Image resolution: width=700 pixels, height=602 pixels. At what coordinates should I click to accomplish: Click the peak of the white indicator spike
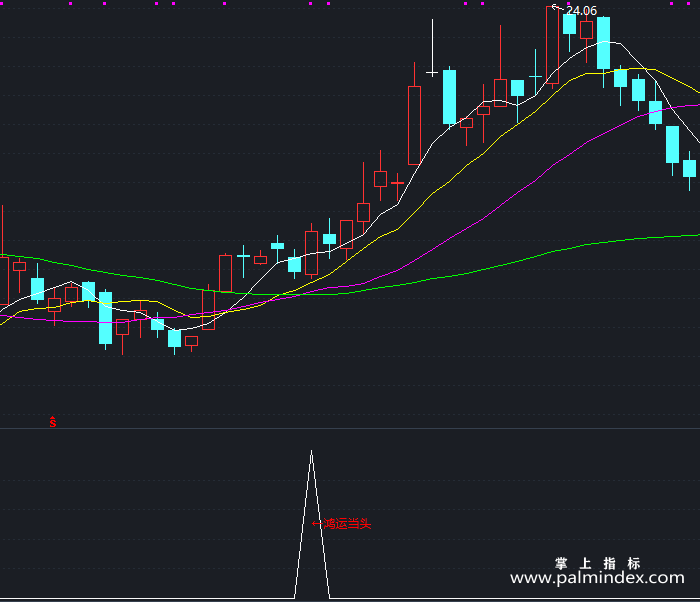click(312, 451)
